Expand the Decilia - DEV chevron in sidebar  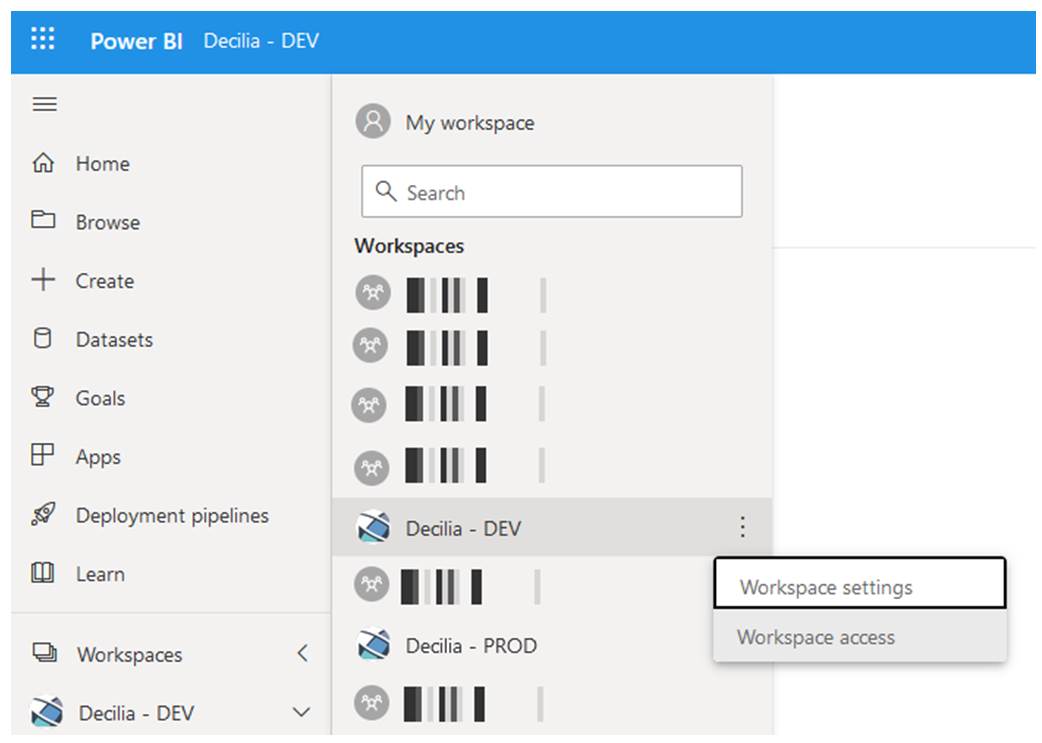click(x=302, y=712)
